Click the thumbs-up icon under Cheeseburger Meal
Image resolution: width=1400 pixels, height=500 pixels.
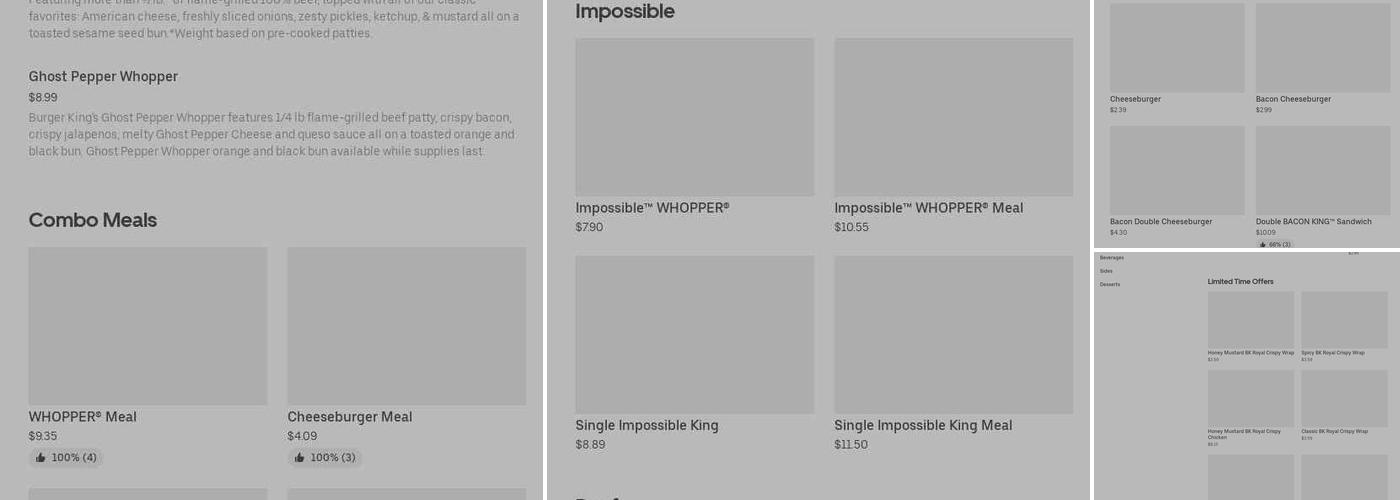tap(300, 458)
